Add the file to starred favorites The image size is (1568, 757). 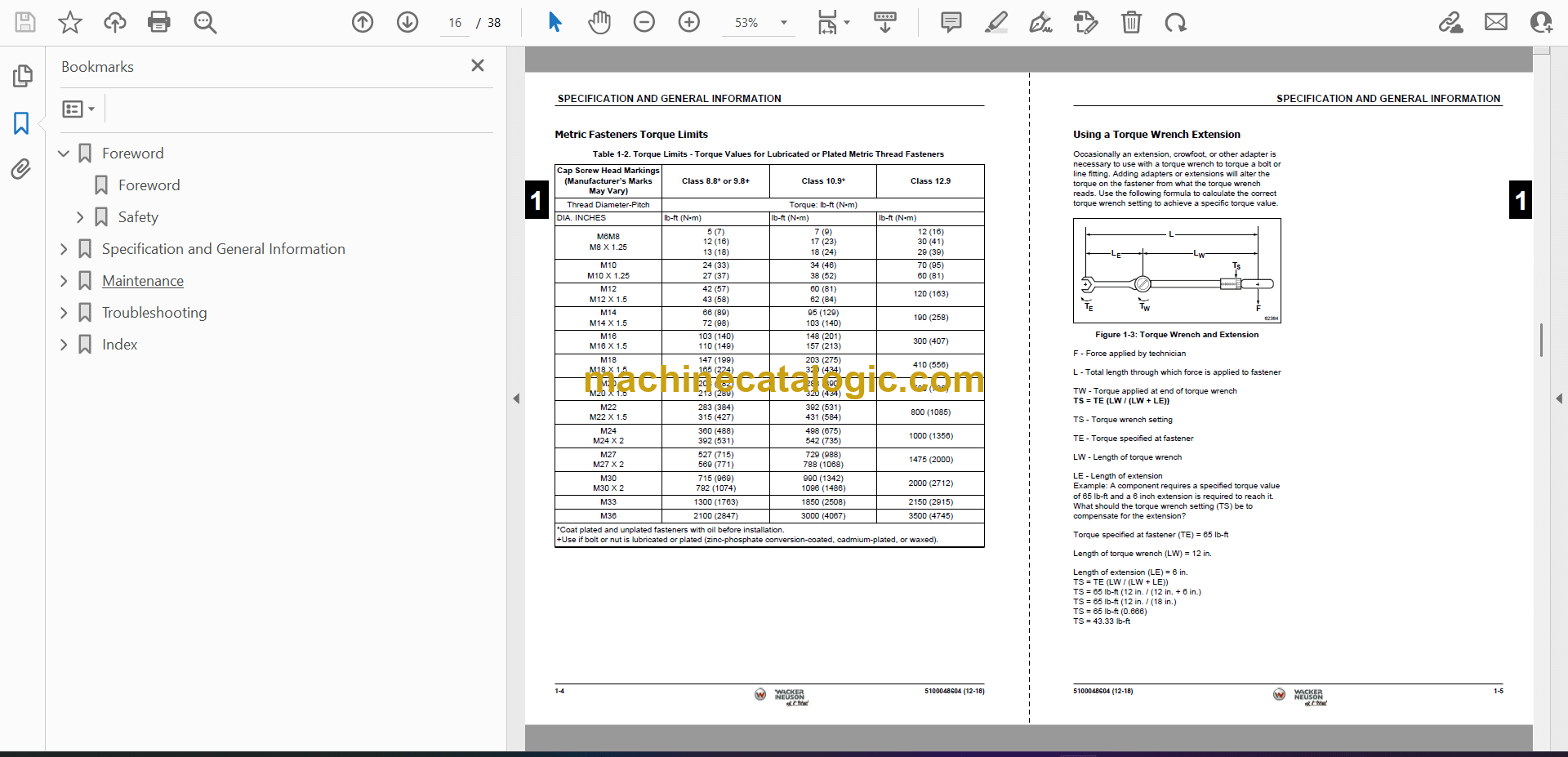[x=70, y=22]
